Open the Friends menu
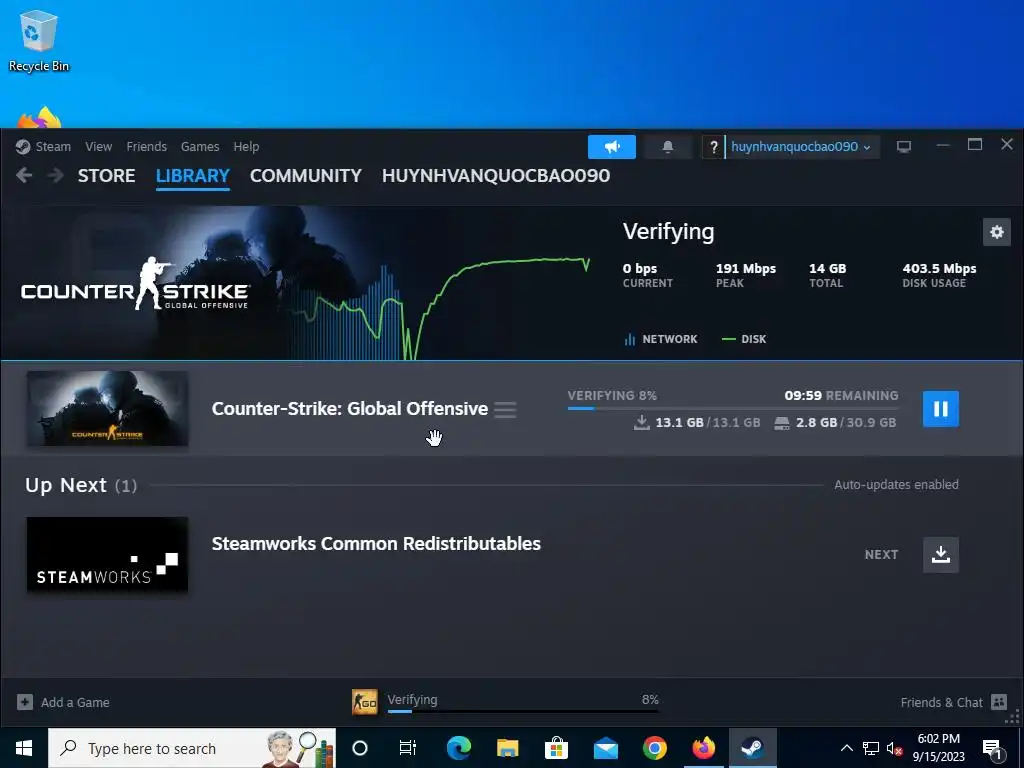Viewport: 1024px width, 768px height. coord(146,146)
